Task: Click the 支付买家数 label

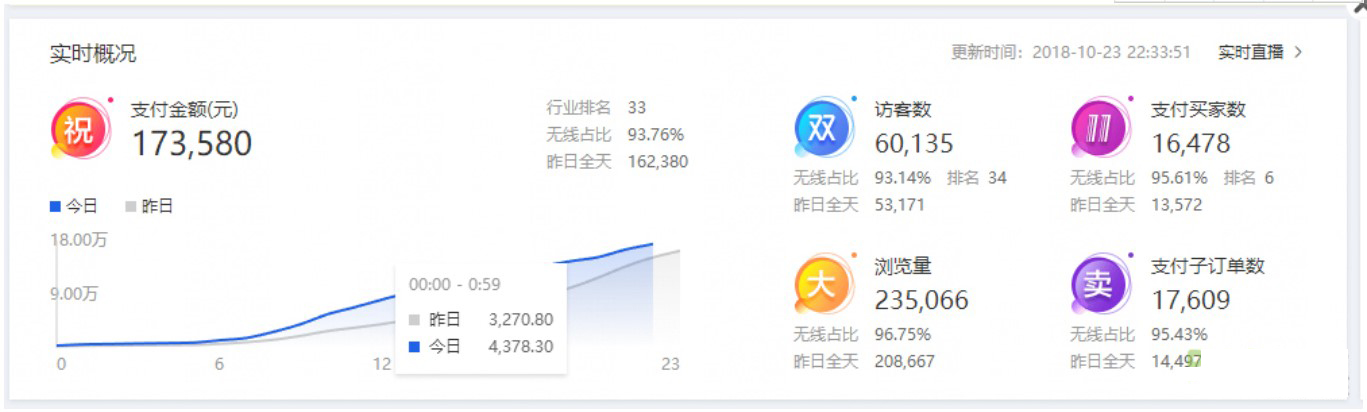Action: [1198, 110]
